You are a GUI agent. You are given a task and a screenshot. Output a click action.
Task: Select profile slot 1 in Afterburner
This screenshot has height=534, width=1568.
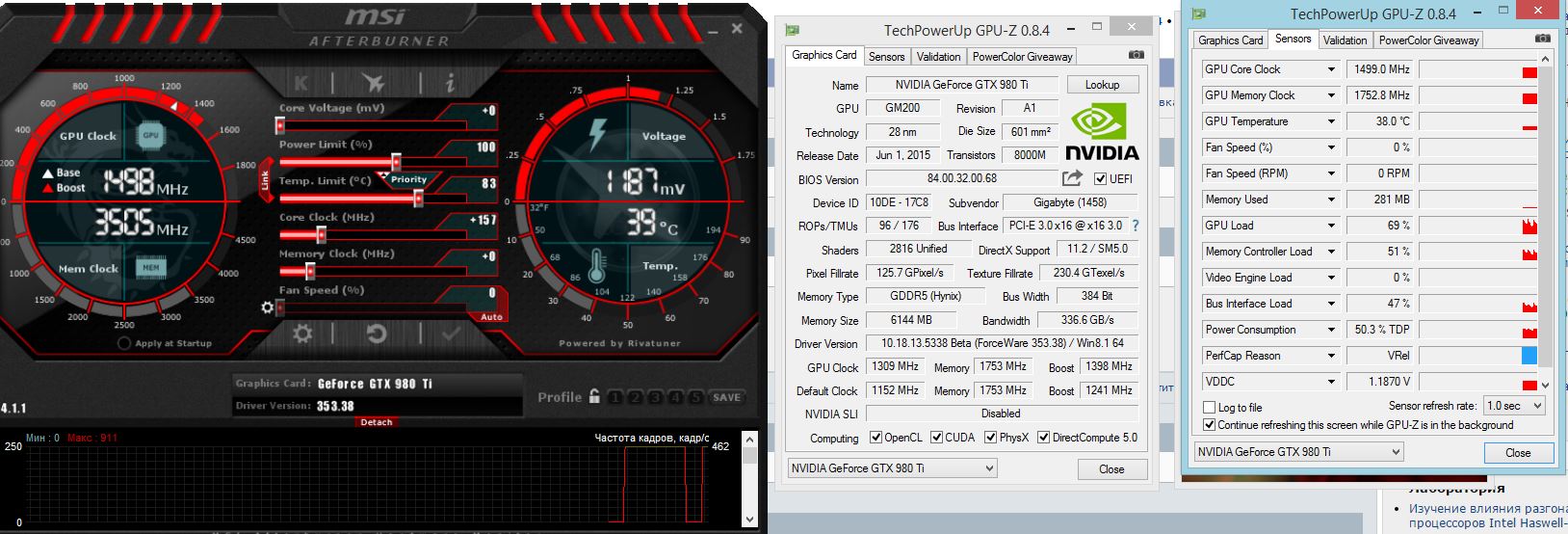coord(616,397)
